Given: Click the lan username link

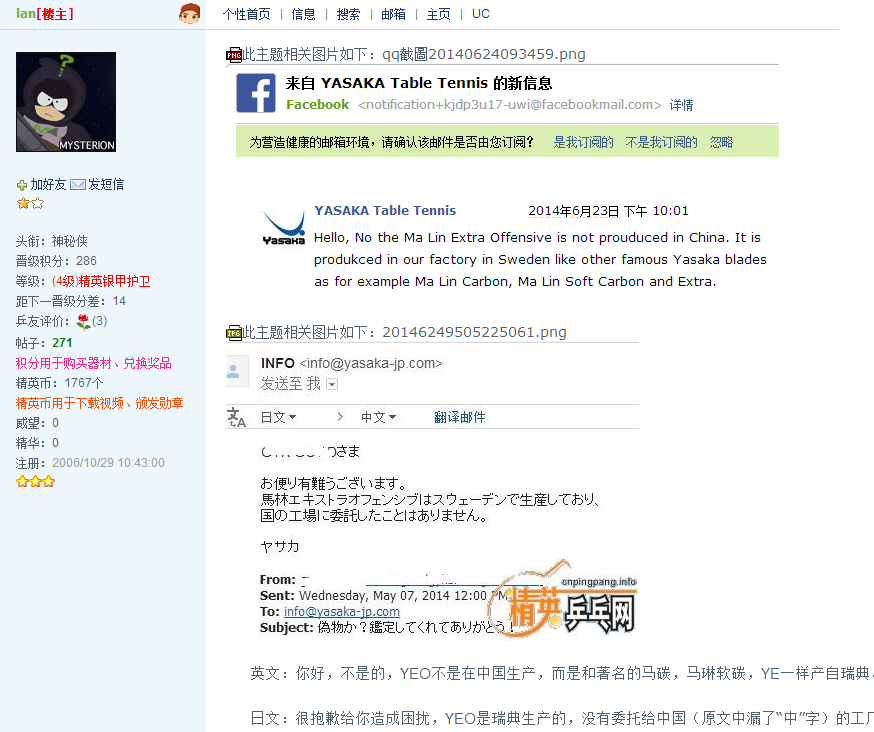Looking at the screenshot, I should pos(26,13).
